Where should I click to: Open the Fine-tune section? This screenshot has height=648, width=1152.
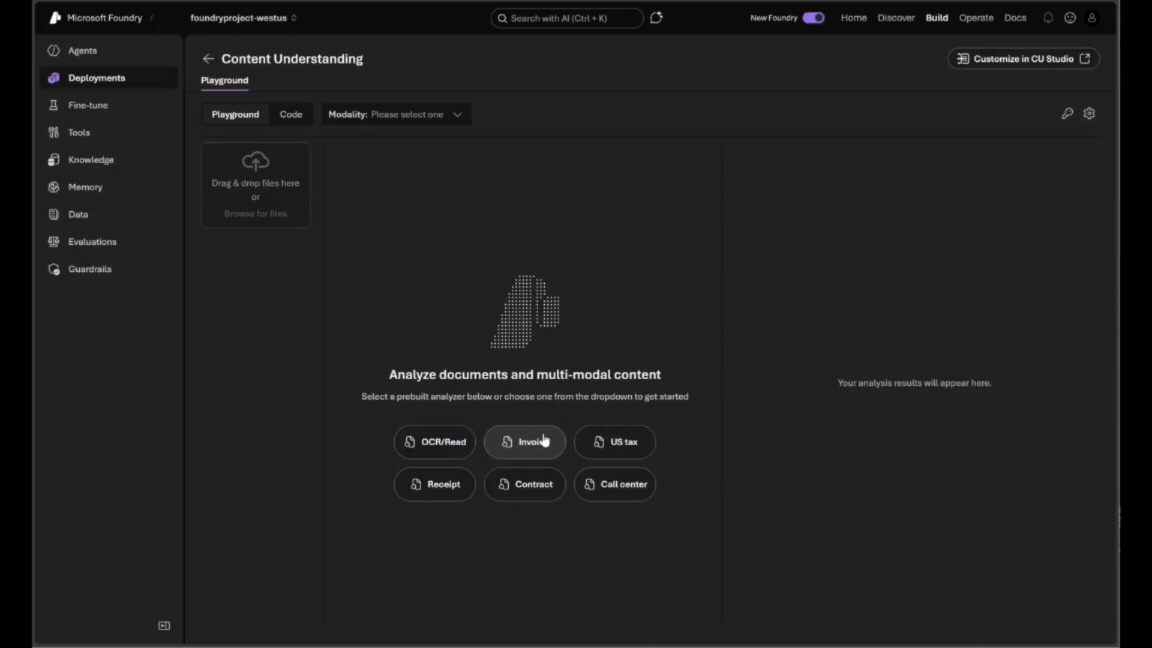[109, 105]
